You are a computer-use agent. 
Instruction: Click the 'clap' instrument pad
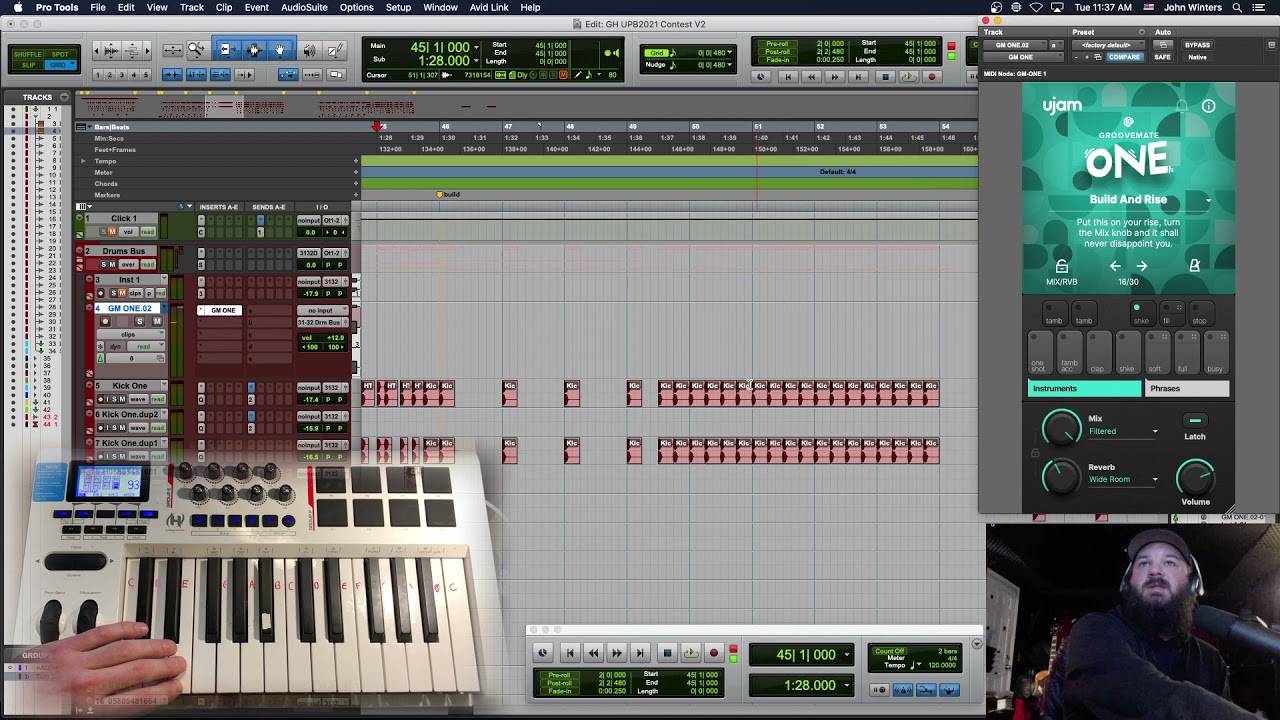[x=1097, y=354]
